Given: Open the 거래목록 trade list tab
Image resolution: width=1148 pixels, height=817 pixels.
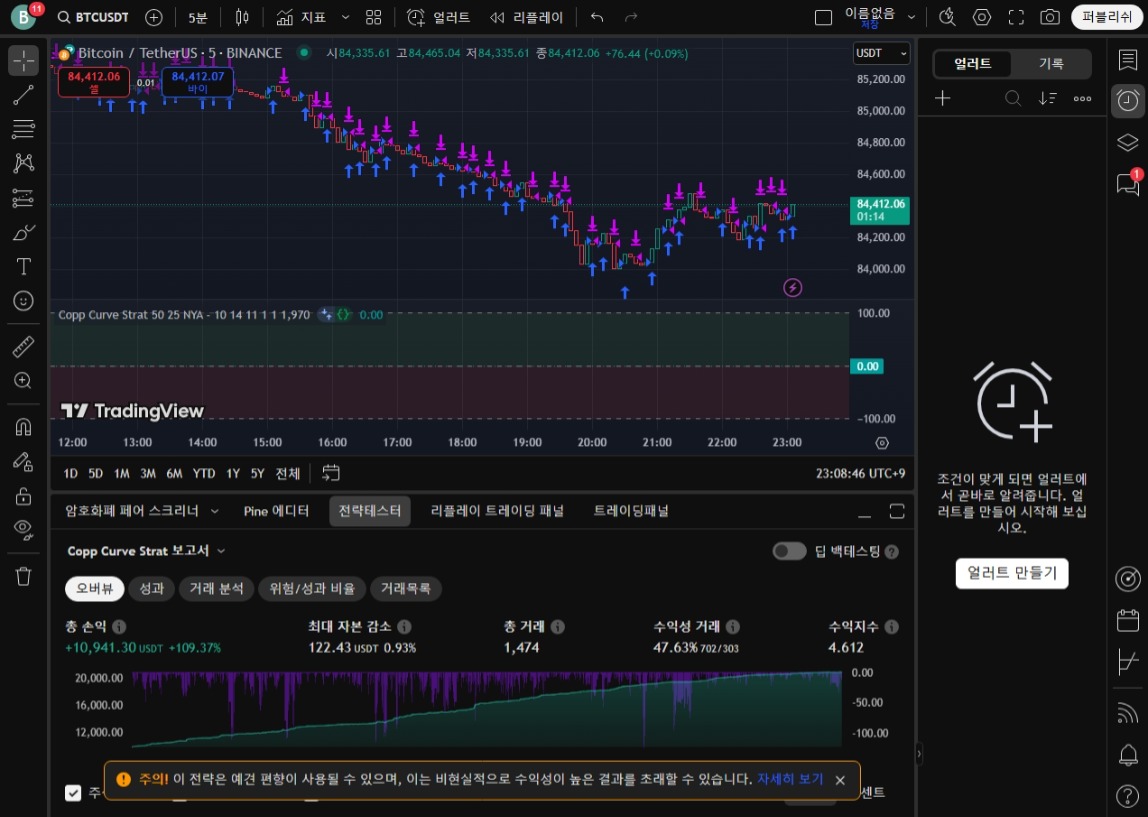Looking at the screenshot, I should [406, 589].
